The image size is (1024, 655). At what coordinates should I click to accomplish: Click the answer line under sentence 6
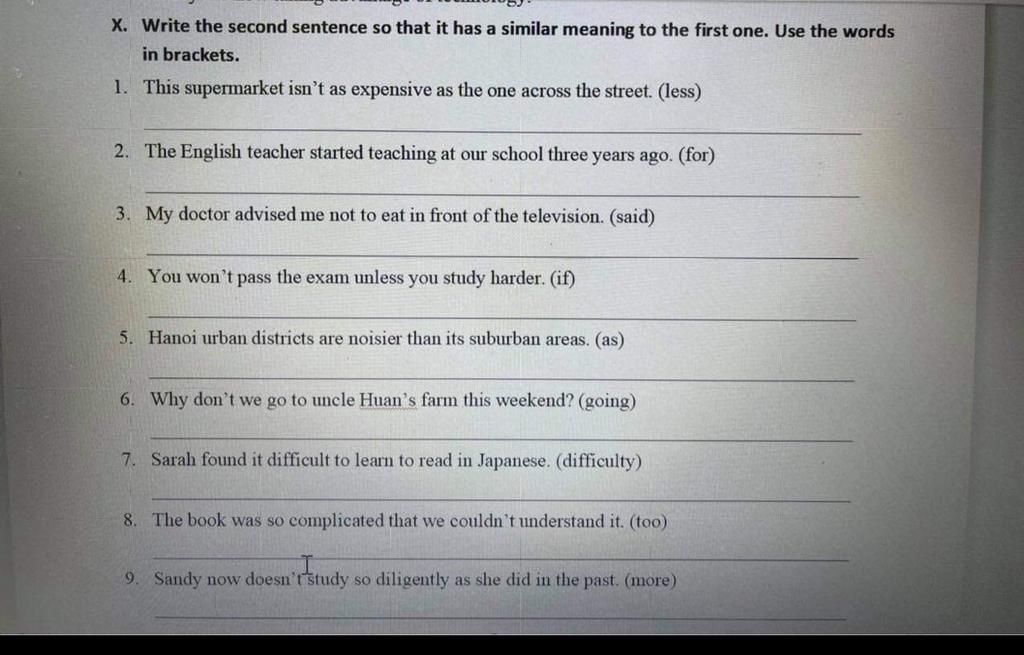click(502, 438)
